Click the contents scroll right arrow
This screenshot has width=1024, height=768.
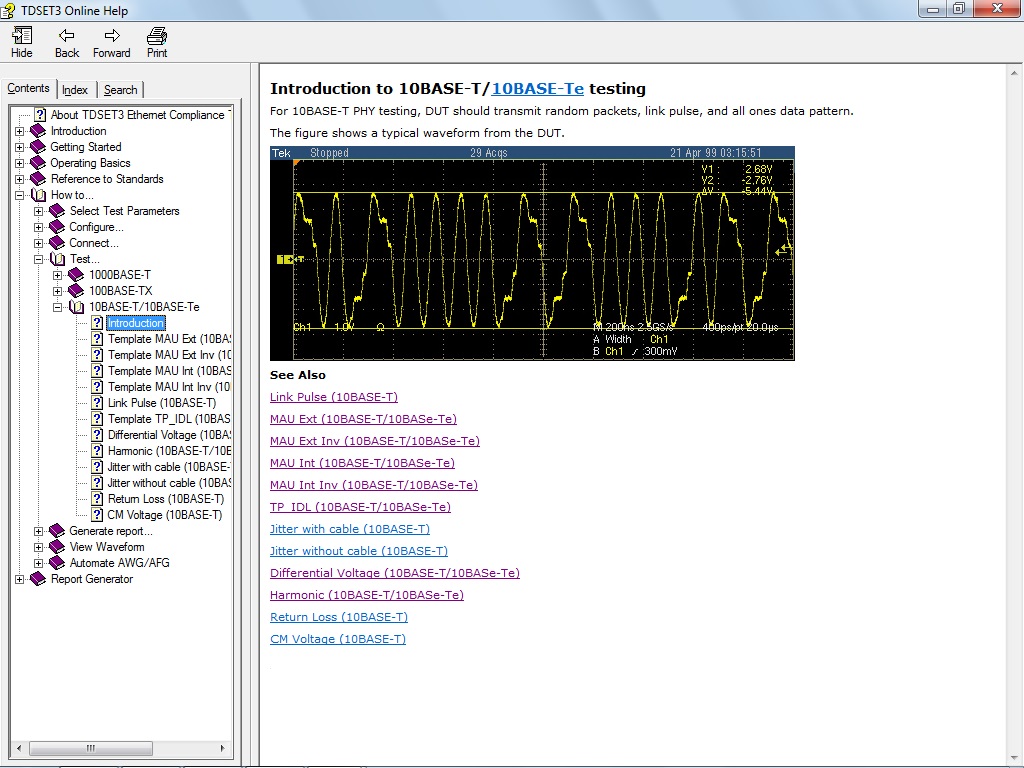point(223,748)
